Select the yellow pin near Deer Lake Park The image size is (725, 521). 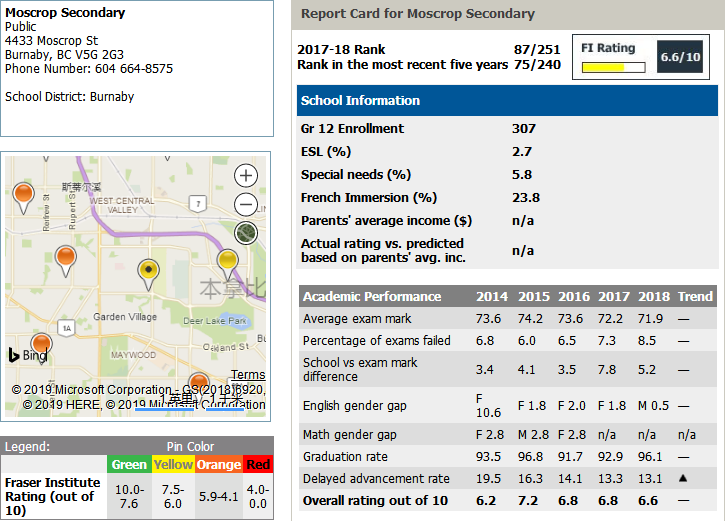[x=228, y=261]
